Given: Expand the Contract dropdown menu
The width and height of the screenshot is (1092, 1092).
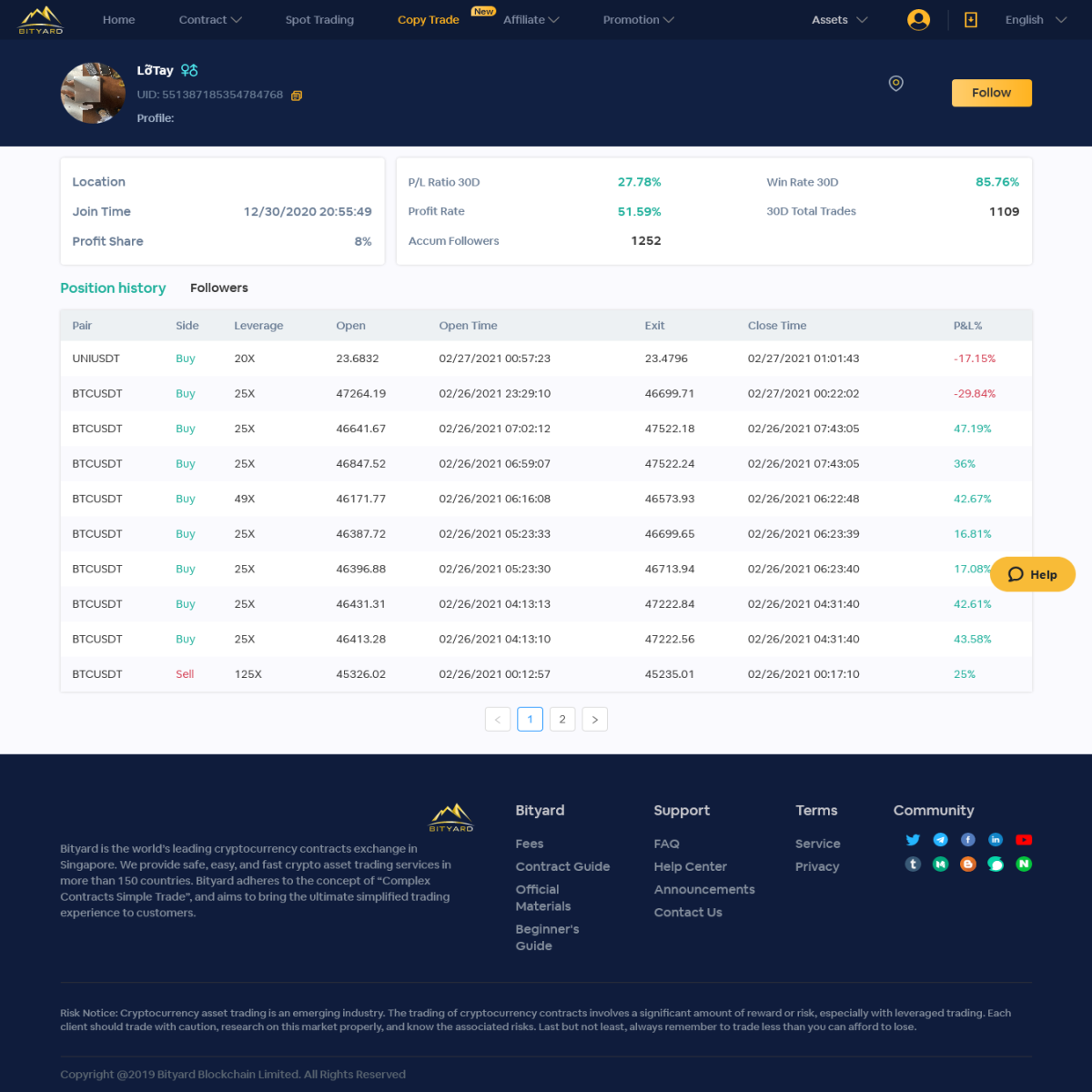Looking at the screenshot, I should [x=210, y=19].
